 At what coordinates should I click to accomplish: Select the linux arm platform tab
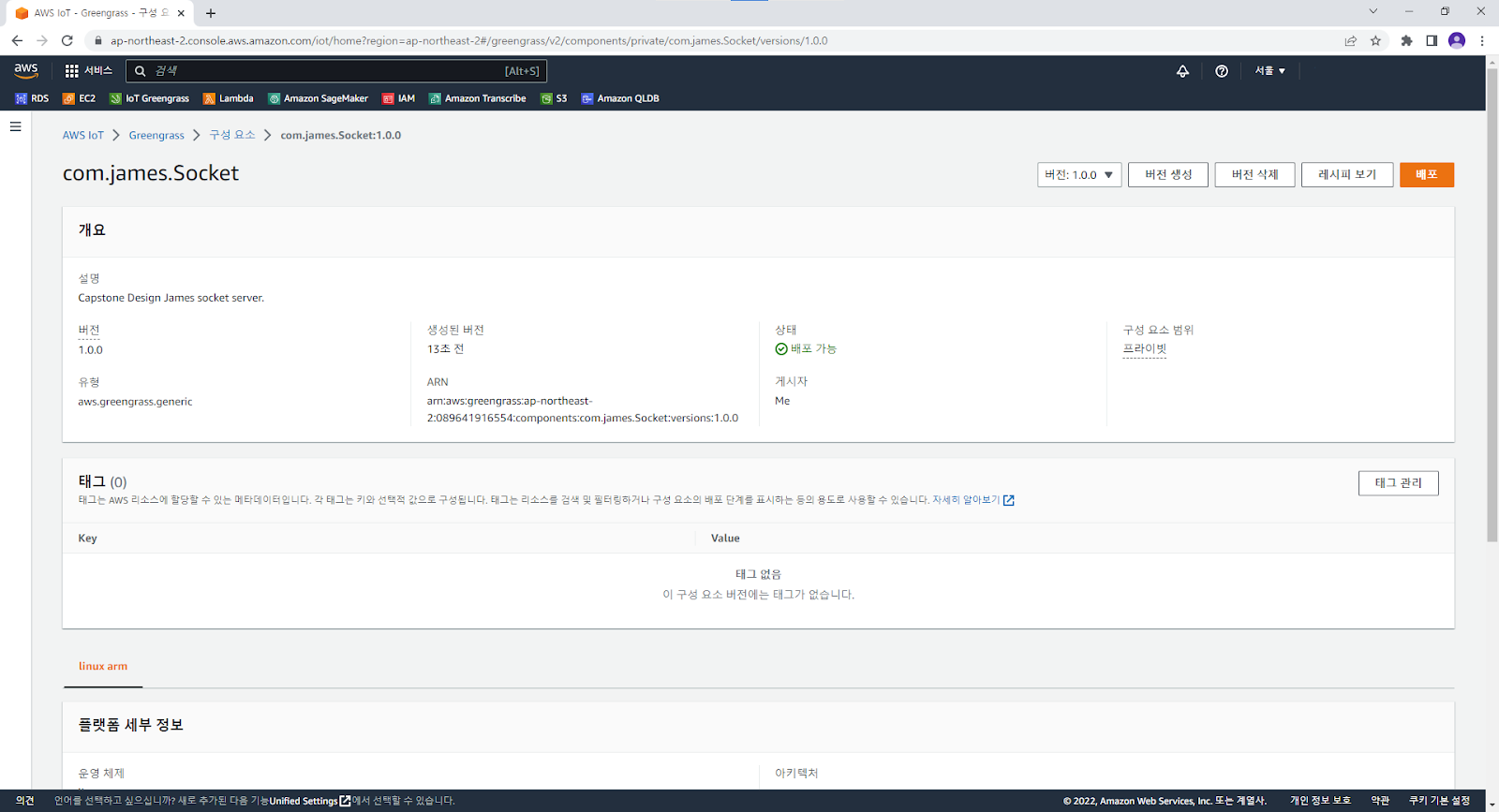coord(103,666)
